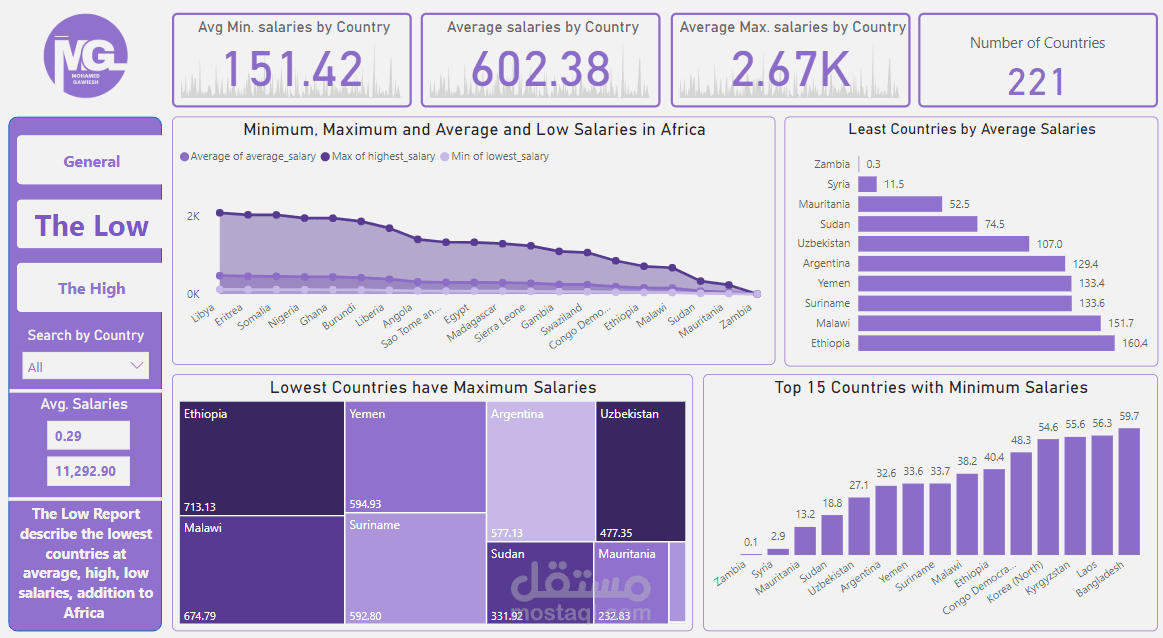Click the Lowest Countries have Maximum Salaries title
Viewport: 1163px width, 638px height.
click(432, 387)
